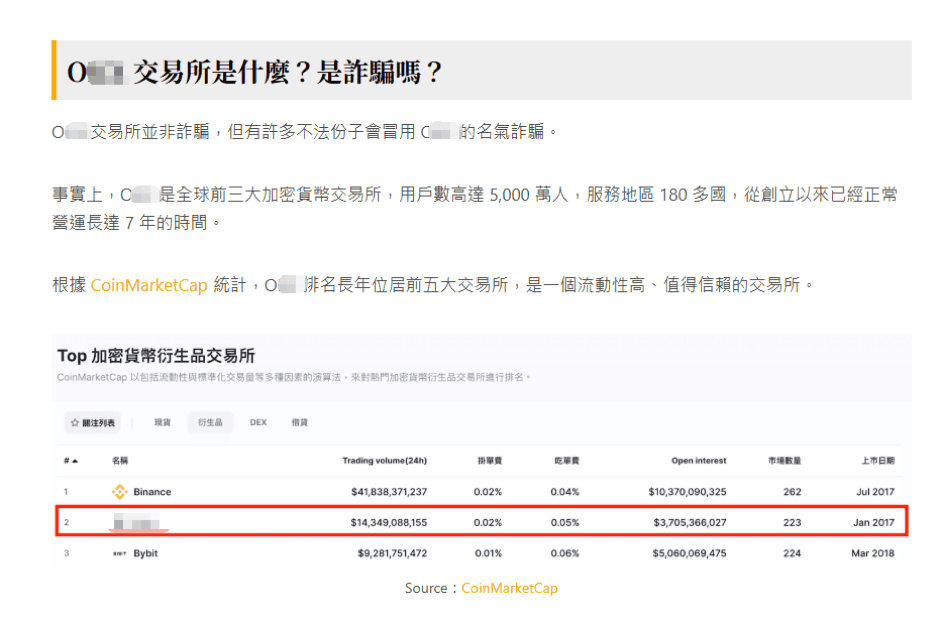
Task: Click the market count 224
Action: click(792, 553)
